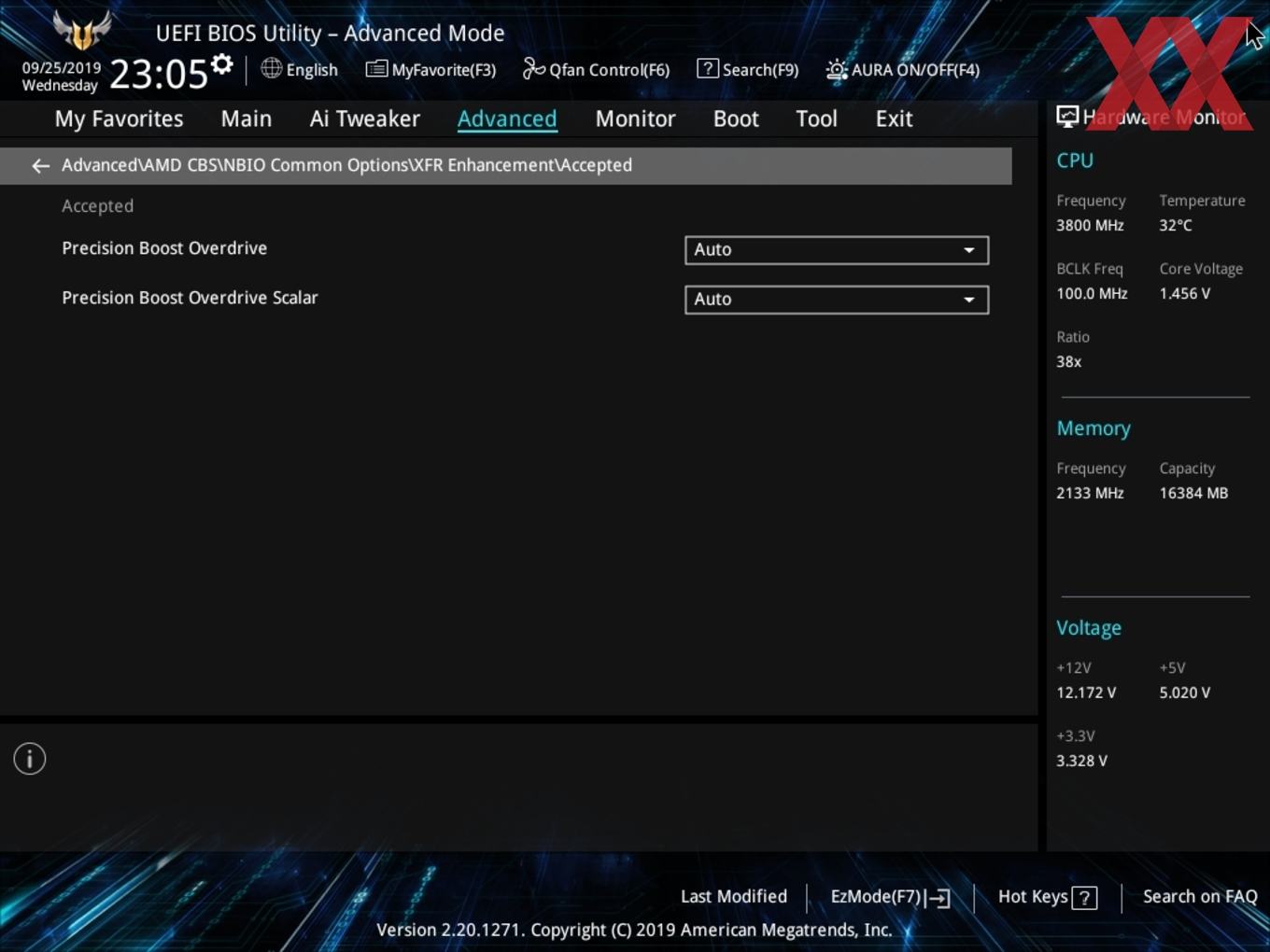This screenshot has width=1270, height=952.
Task: Switch to the Main tab
Action: pos(247,119)
